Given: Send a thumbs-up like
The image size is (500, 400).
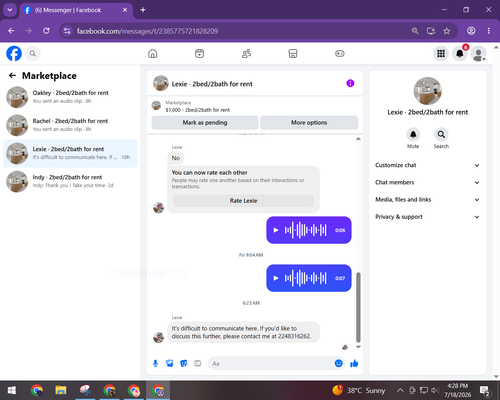Looking at the screenshot, I should coord(354,363).
